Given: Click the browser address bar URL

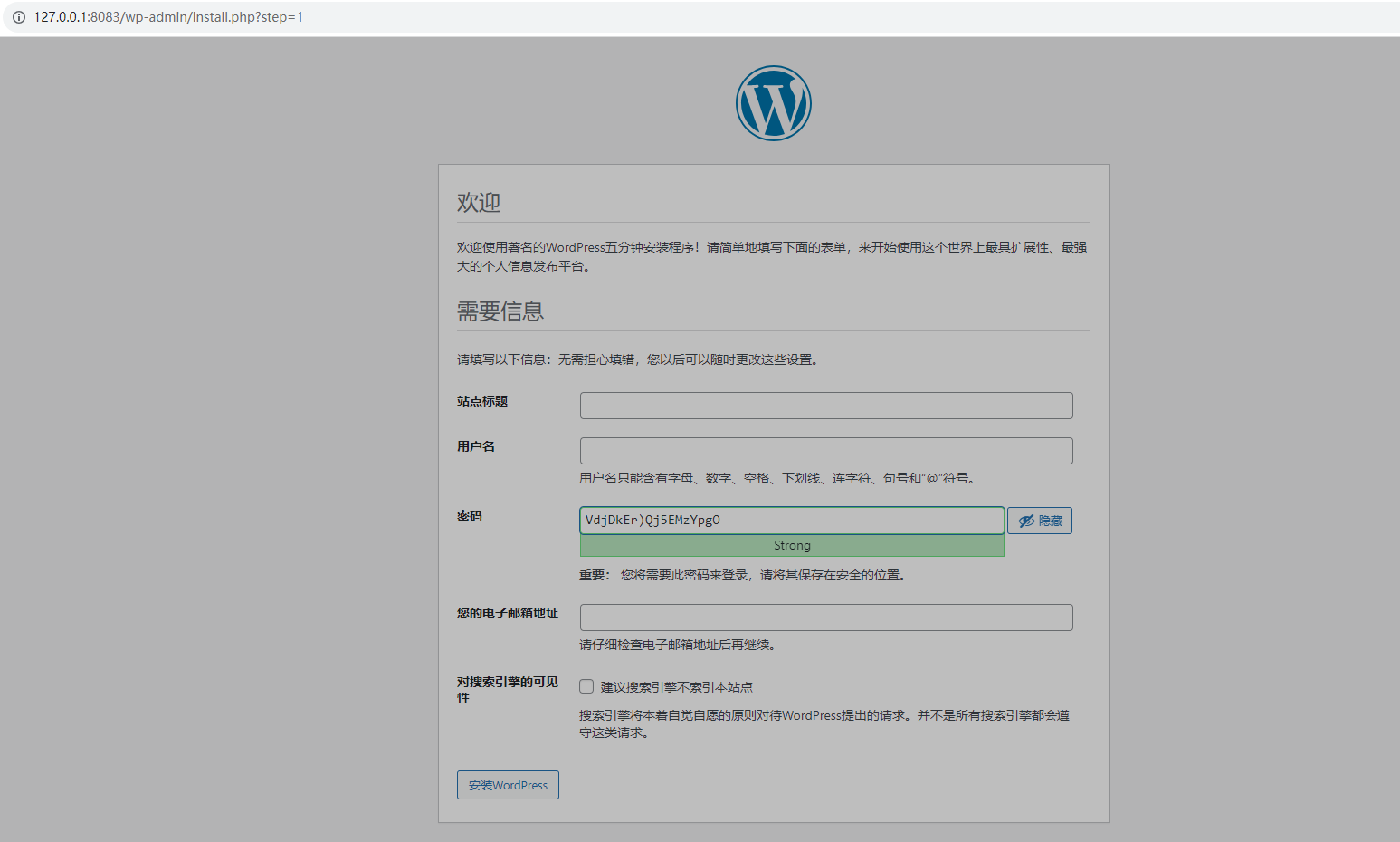Looking at the screenshot, I should [x=168, y=17].
